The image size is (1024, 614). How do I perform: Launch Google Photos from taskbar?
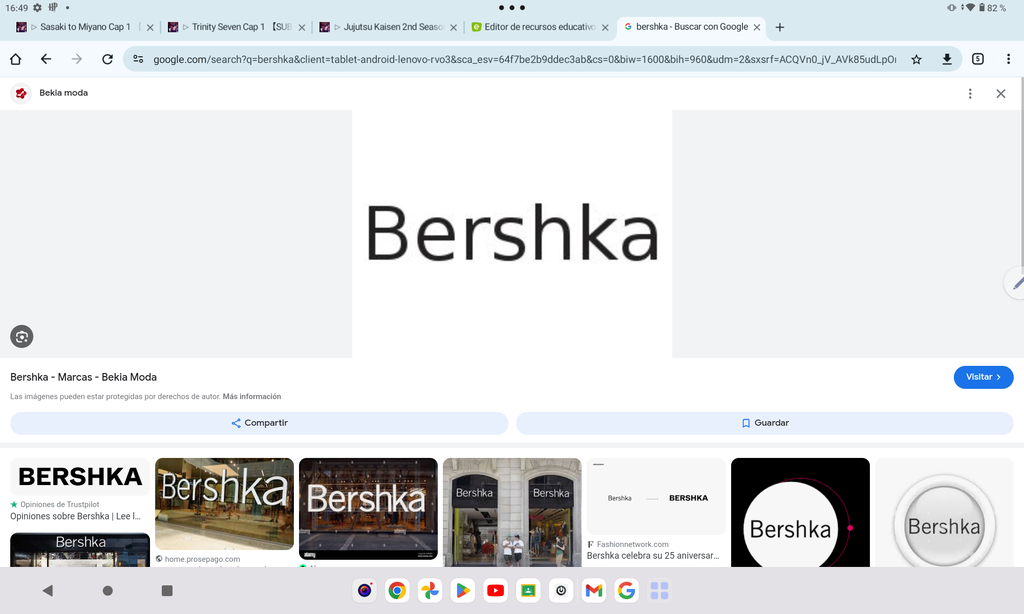coord(430,590)
